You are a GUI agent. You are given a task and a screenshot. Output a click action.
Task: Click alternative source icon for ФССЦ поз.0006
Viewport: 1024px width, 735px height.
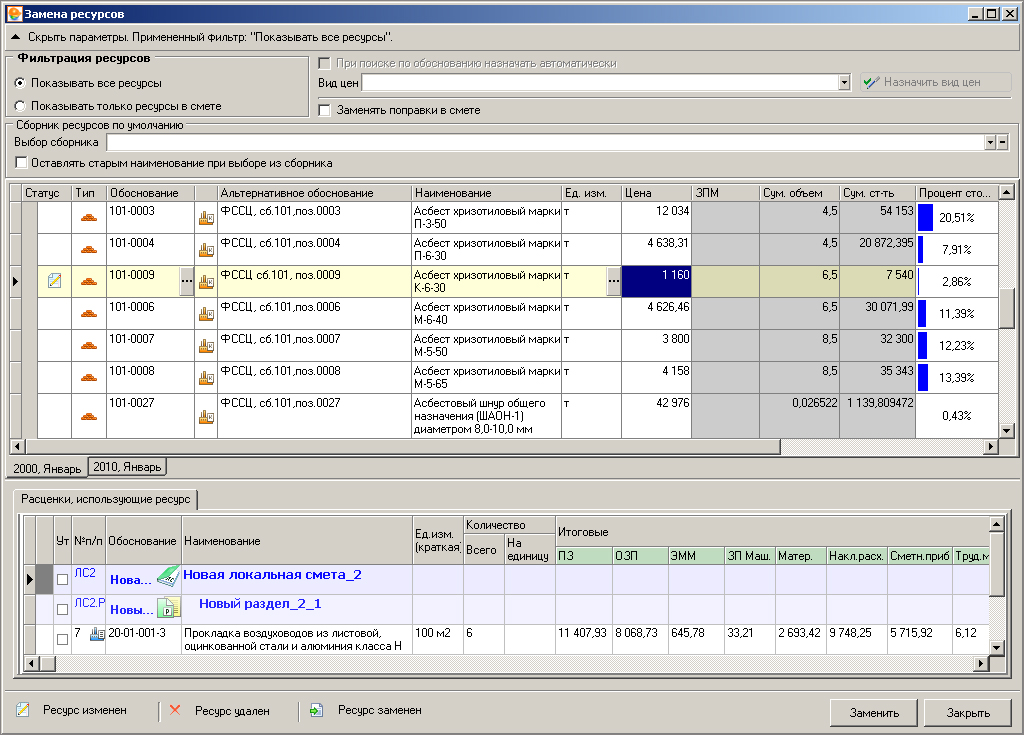(206, 314)
